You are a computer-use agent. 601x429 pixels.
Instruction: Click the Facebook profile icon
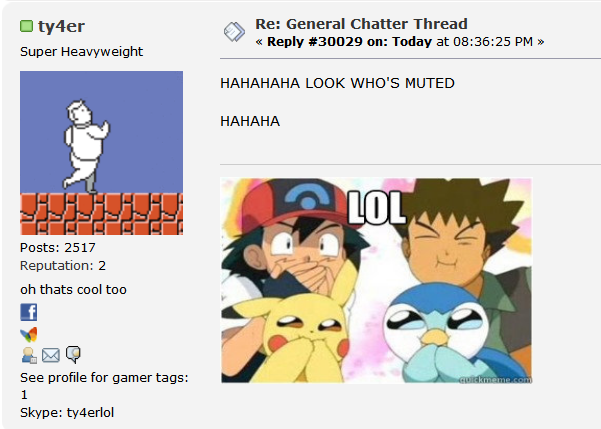pos(29,312)
